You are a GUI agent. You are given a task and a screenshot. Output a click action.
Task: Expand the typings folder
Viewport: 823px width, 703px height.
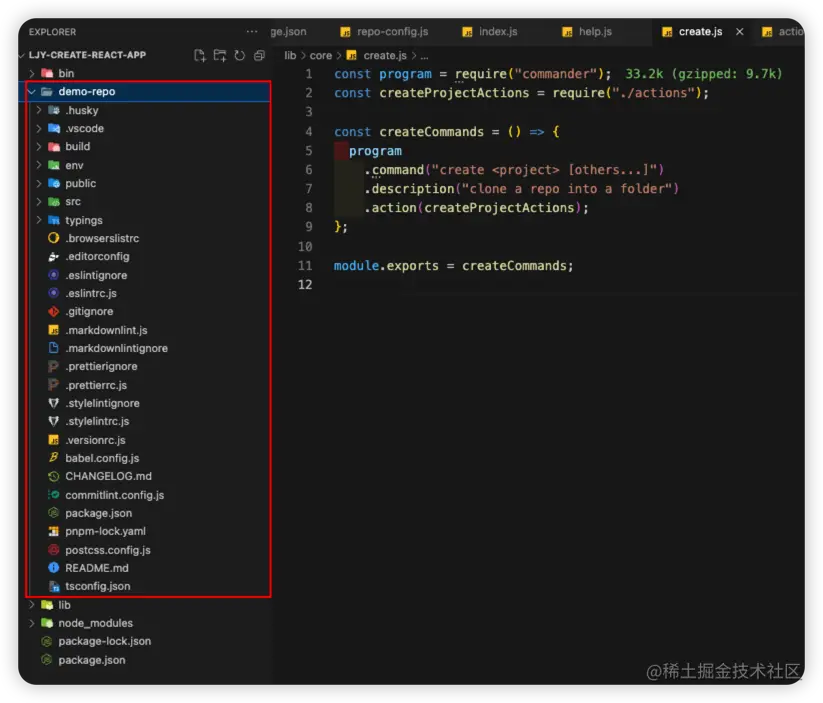click(39, 221)
